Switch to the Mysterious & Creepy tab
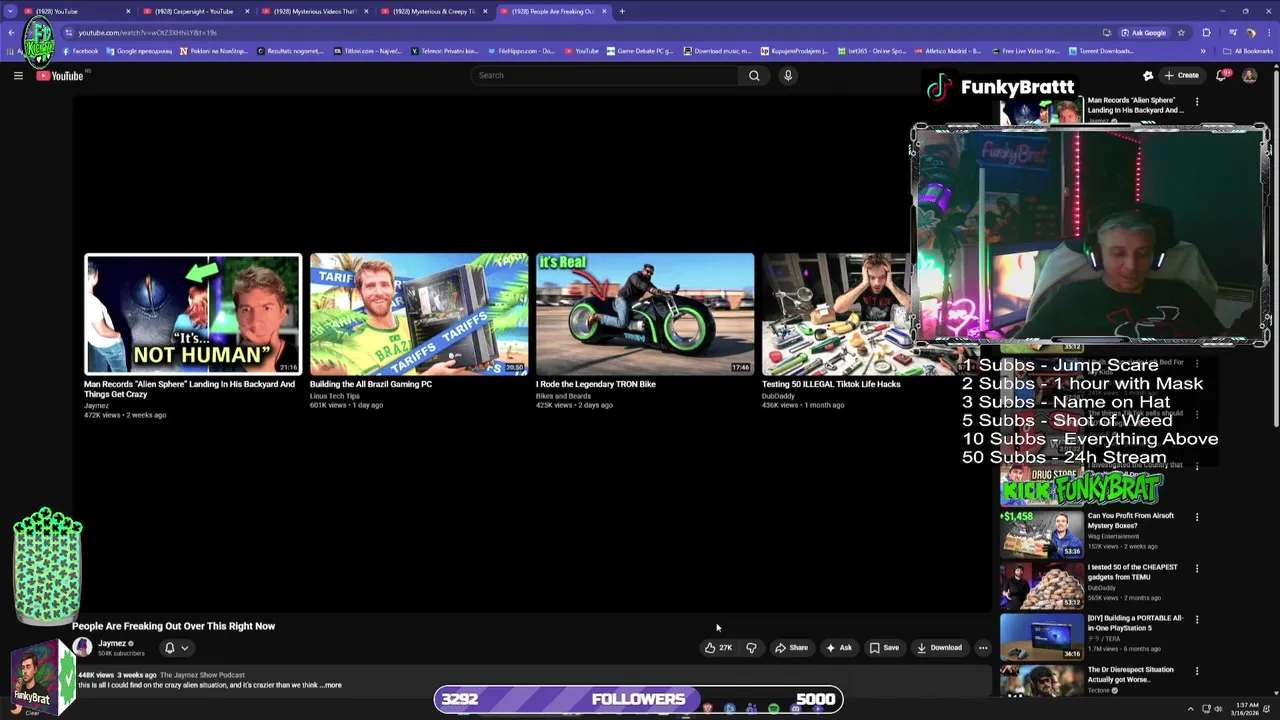 [433, 11]
